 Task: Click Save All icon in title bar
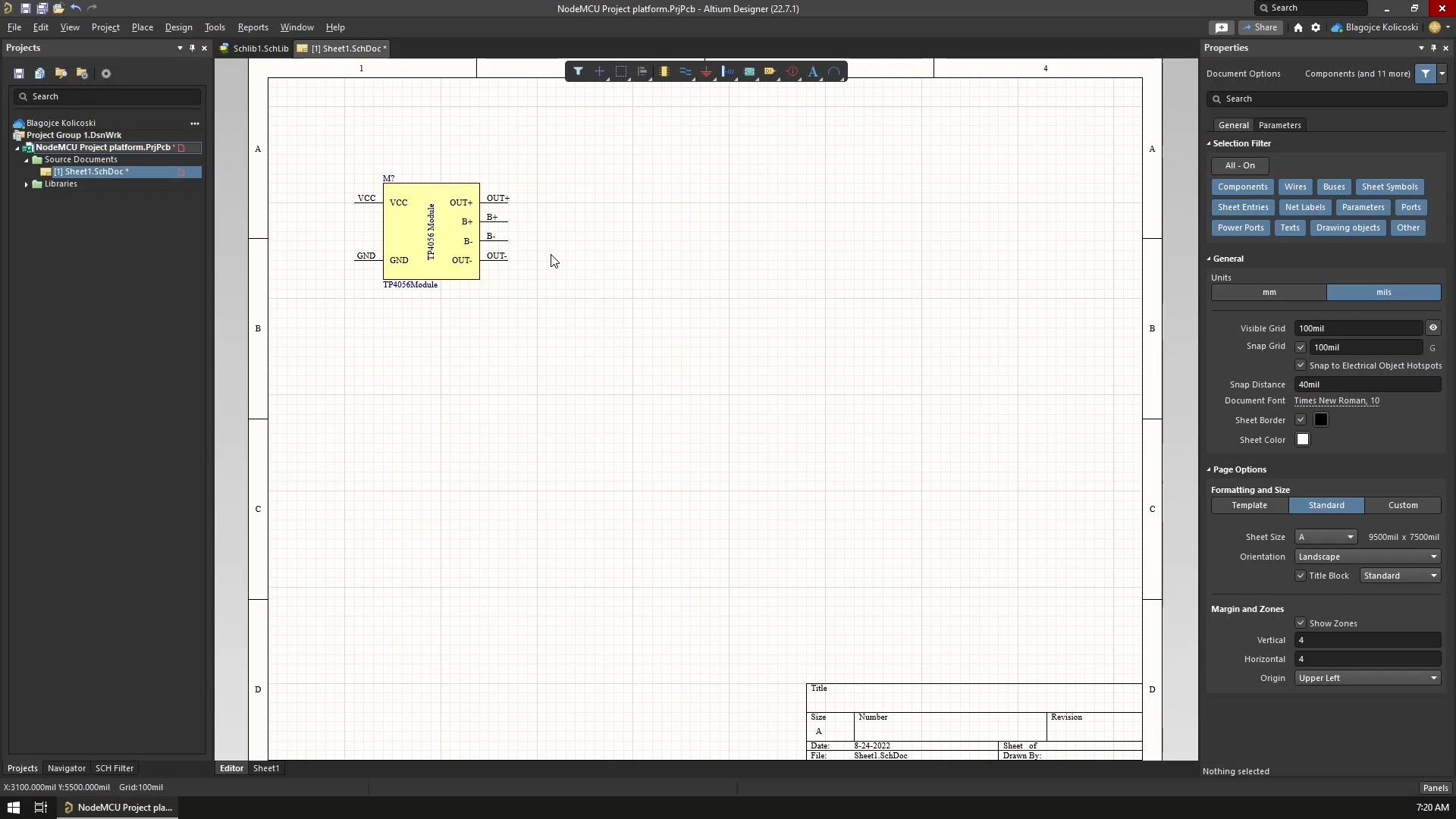click(42, 8)
